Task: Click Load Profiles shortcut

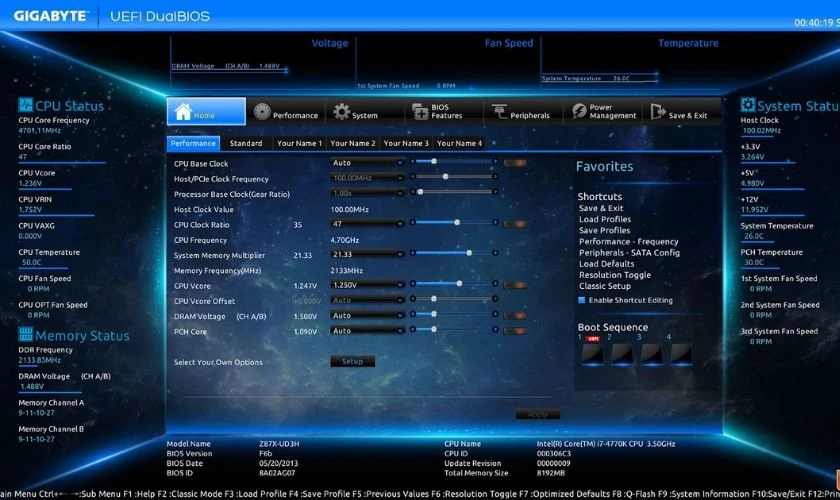Action: 605,219
